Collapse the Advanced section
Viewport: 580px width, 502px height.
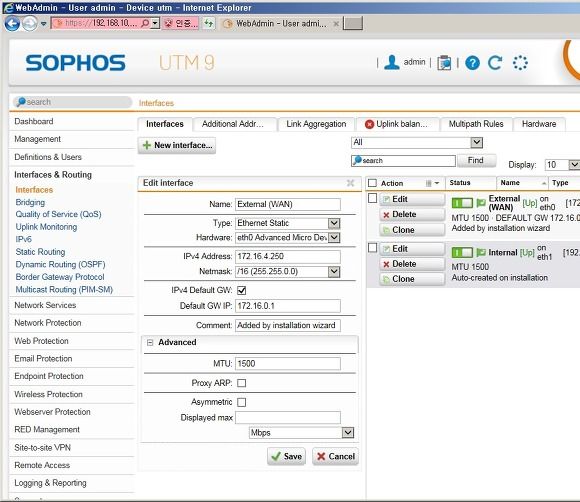tap(150, 343)
